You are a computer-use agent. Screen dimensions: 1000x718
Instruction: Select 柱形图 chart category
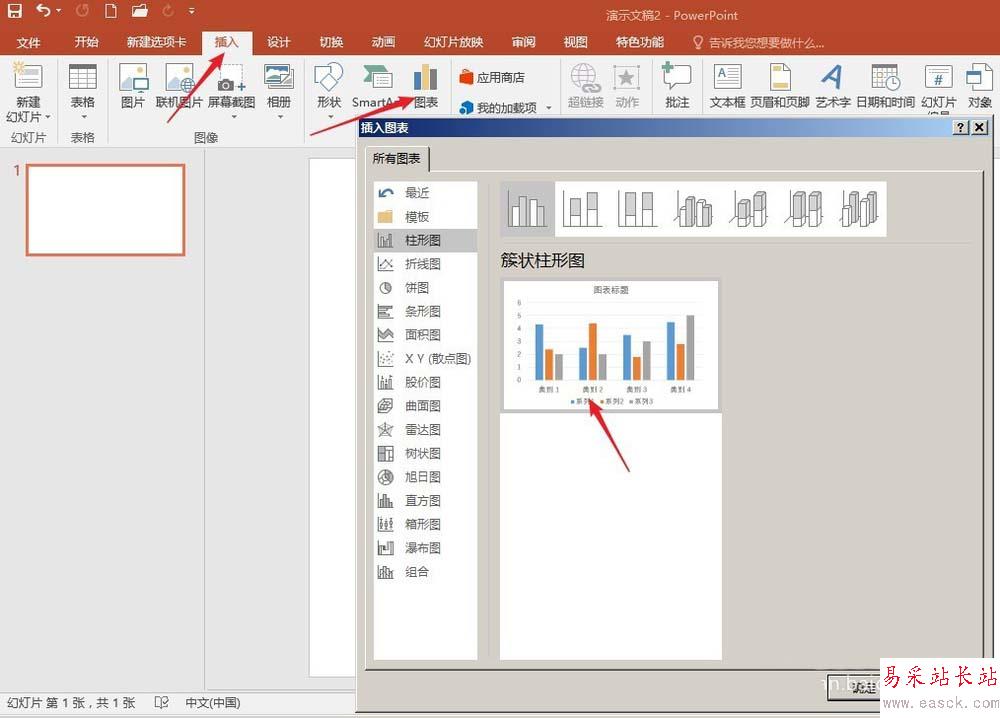point(423,240)
